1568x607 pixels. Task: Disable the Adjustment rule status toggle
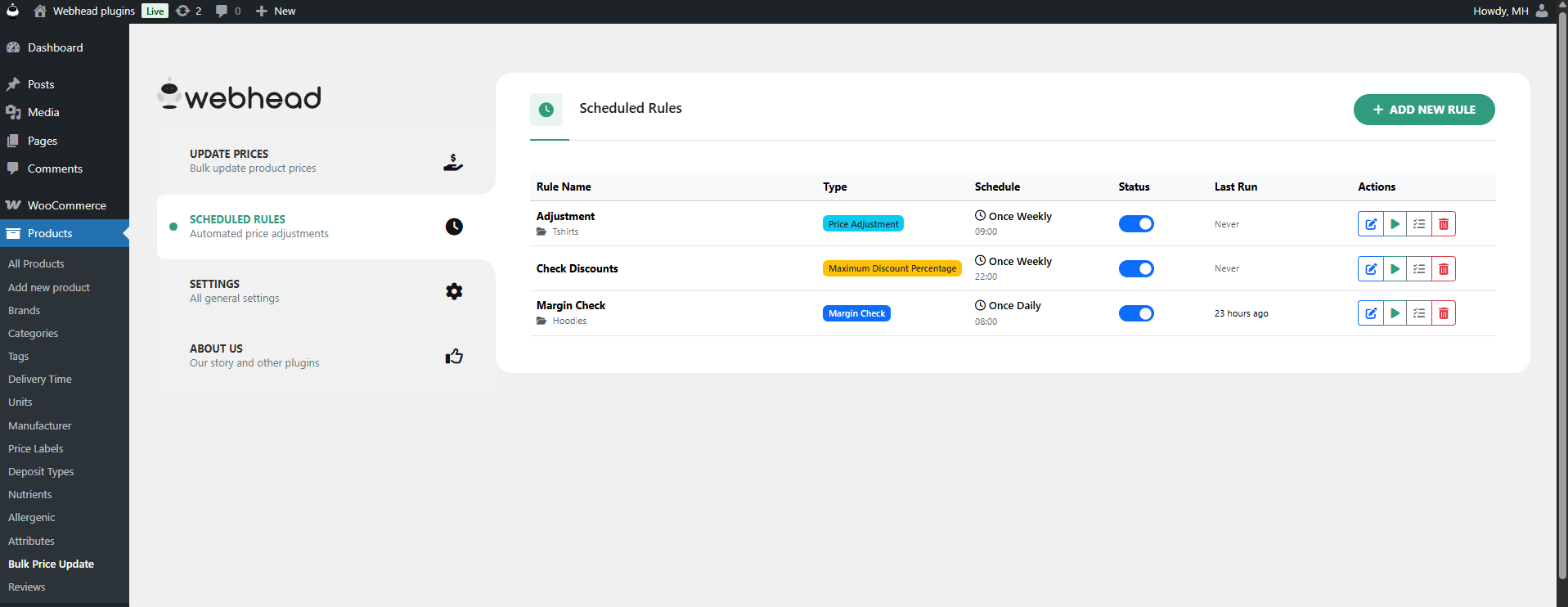coord(1136,224)
